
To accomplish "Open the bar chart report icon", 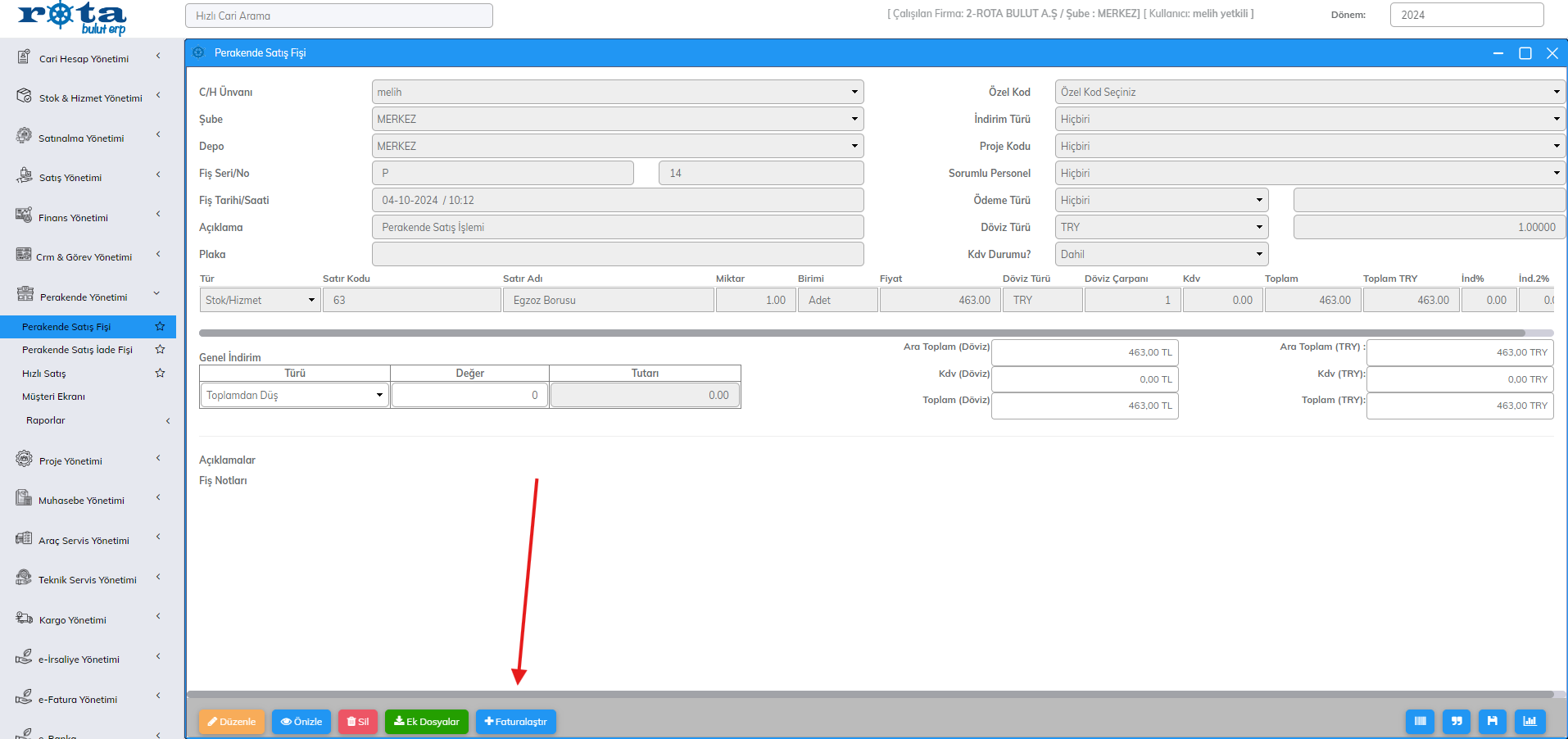I will point(1529,721).
